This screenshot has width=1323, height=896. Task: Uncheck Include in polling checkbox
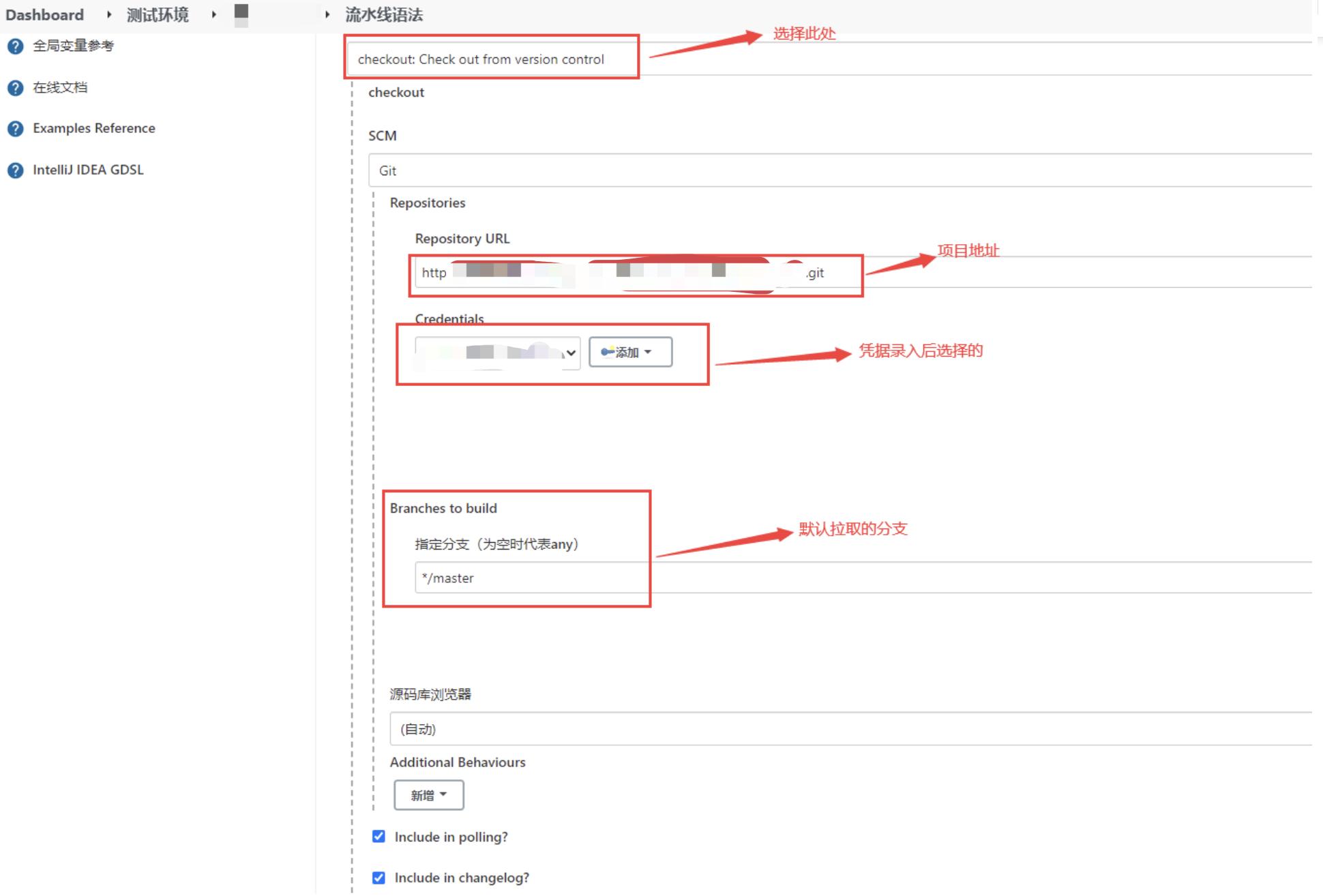[x=378, y=836]
